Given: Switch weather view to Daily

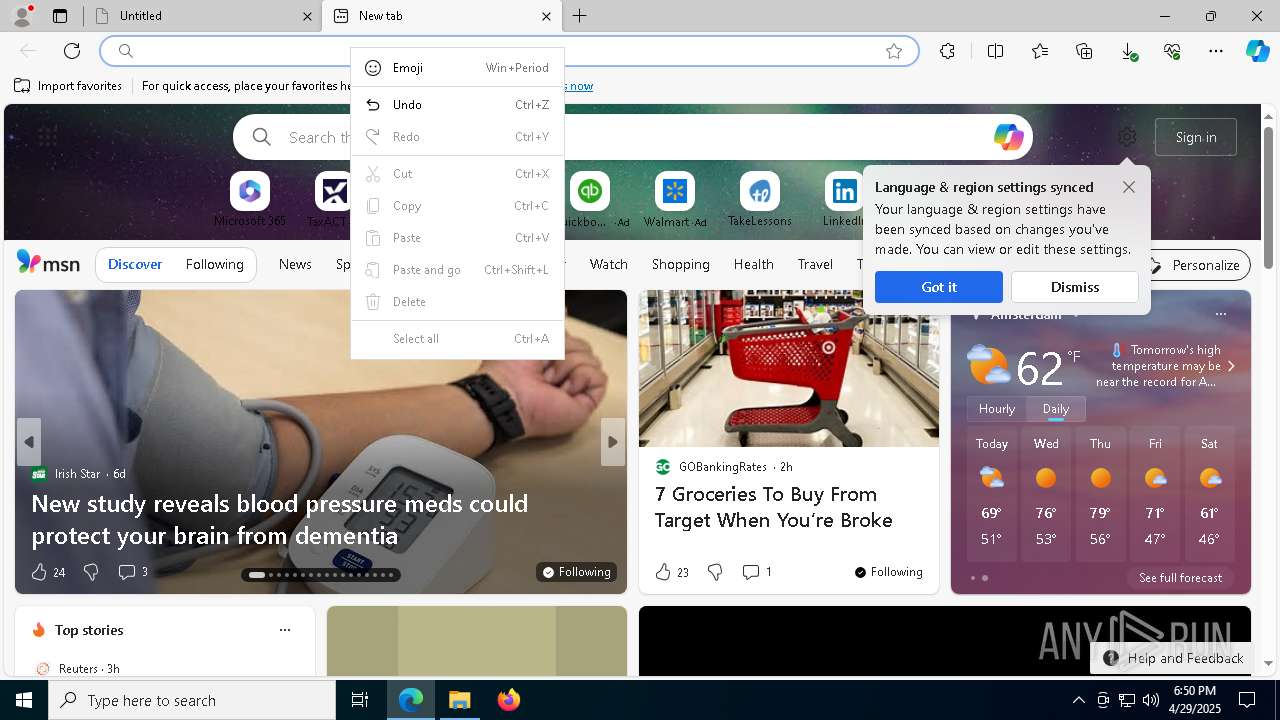Looking at the screenshot, I should [1056, 409].
